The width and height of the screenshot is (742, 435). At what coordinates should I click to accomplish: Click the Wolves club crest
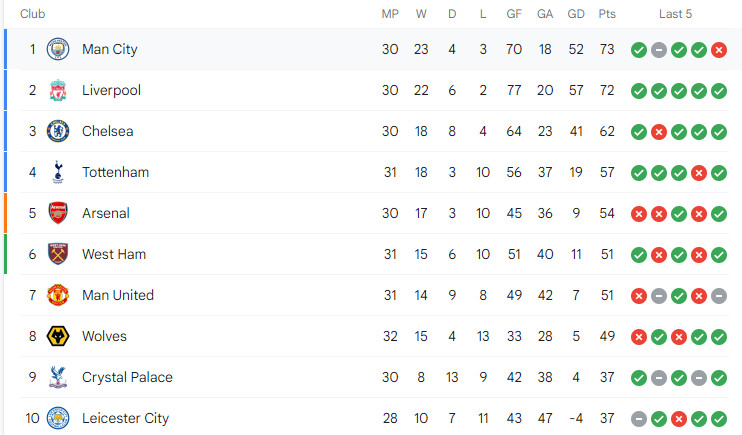click(x=57, y=336)
